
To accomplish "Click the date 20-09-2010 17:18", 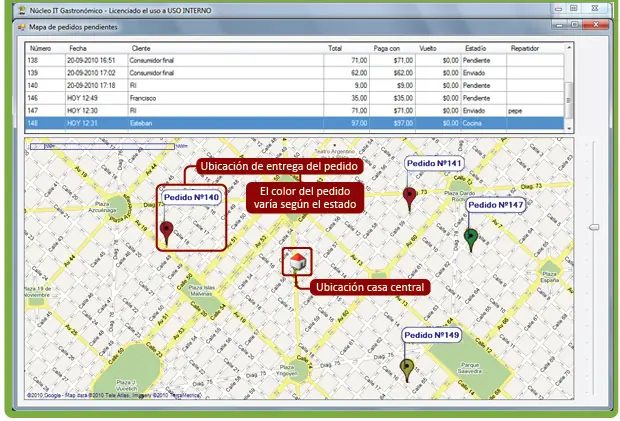I will 91,85.
